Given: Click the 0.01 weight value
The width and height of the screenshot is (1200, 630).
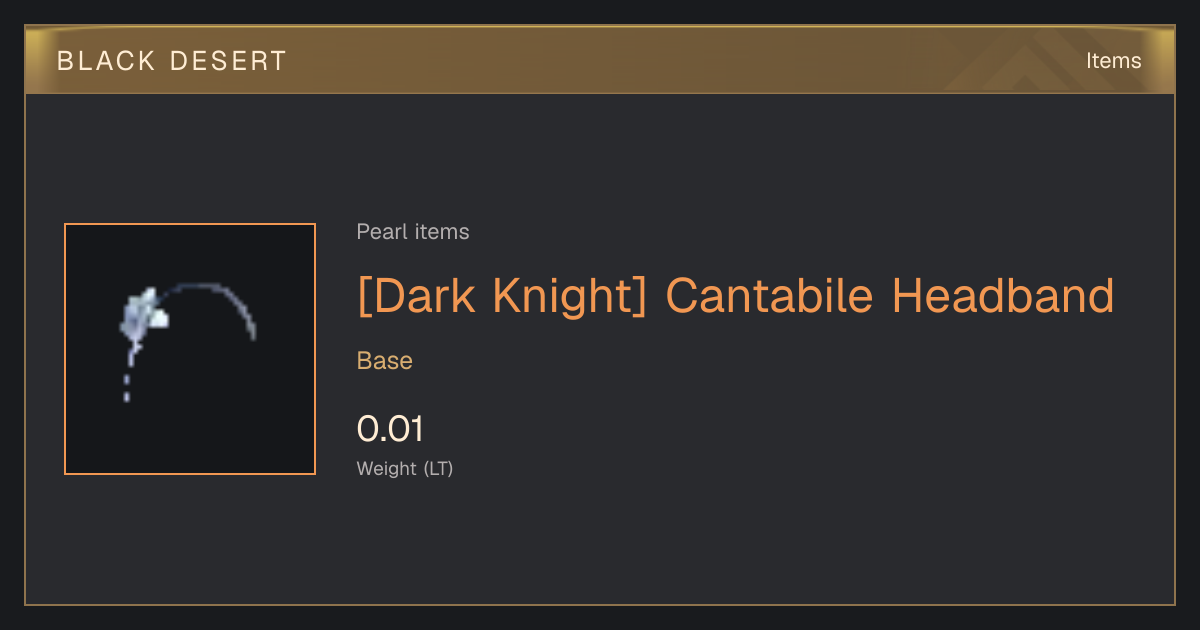Looking at the screenshot, I should click(391, 429).
